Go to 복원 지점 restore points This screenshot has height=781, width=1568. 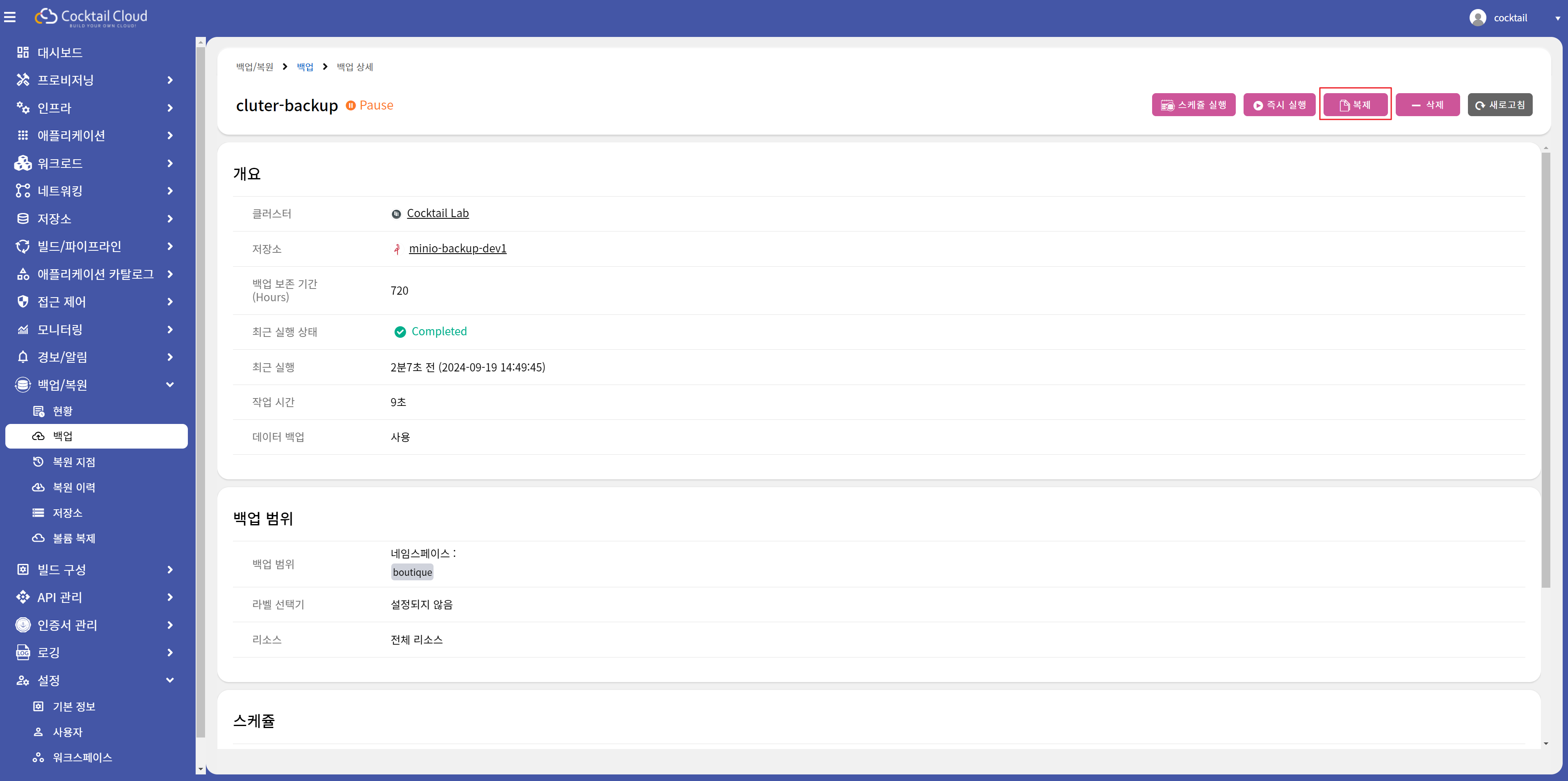pyautogui.click(x=74, y=462)
